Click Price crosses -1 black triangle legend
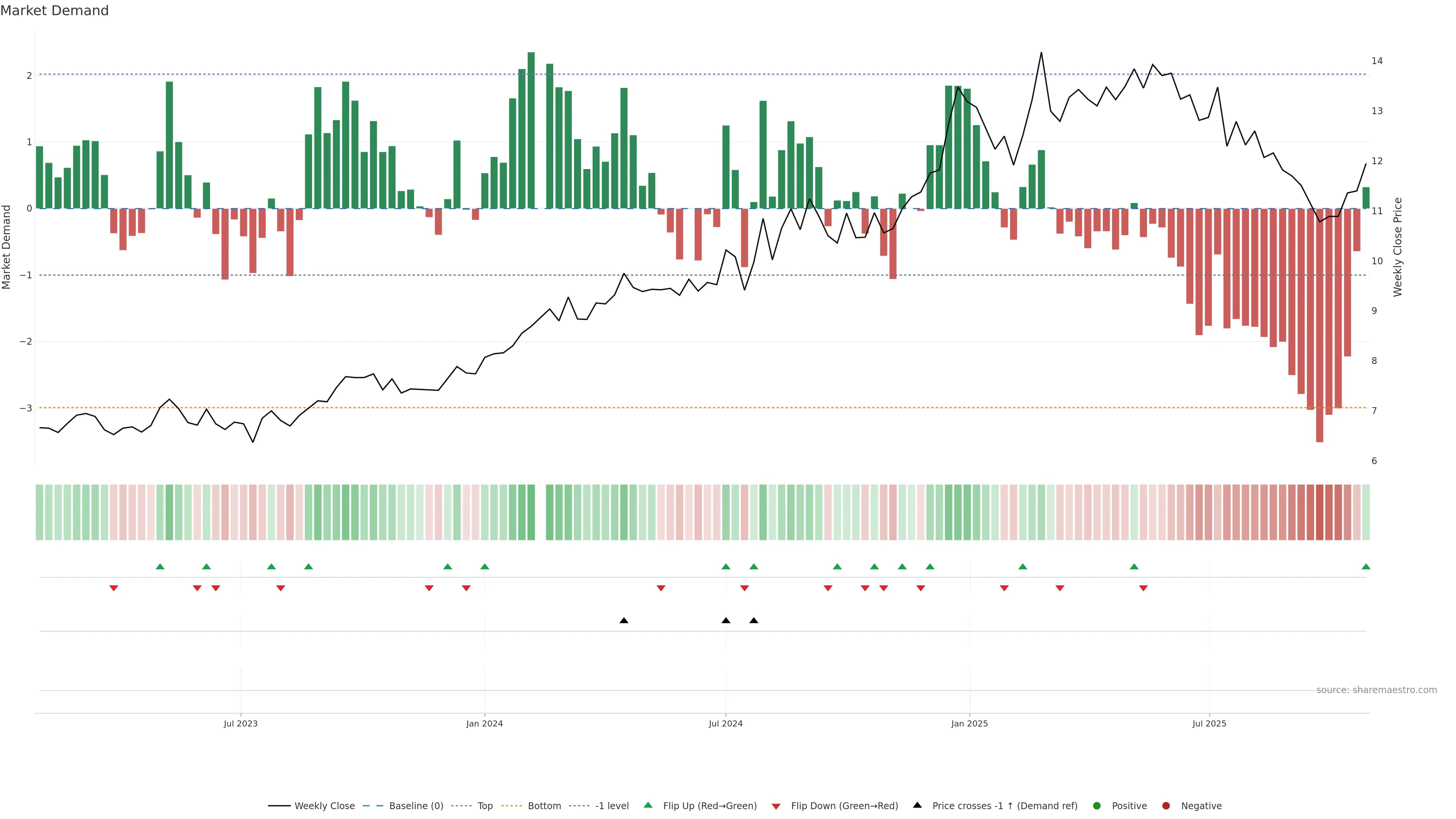1456x819 pixels. pyautogui.click(x=917, y=805)
